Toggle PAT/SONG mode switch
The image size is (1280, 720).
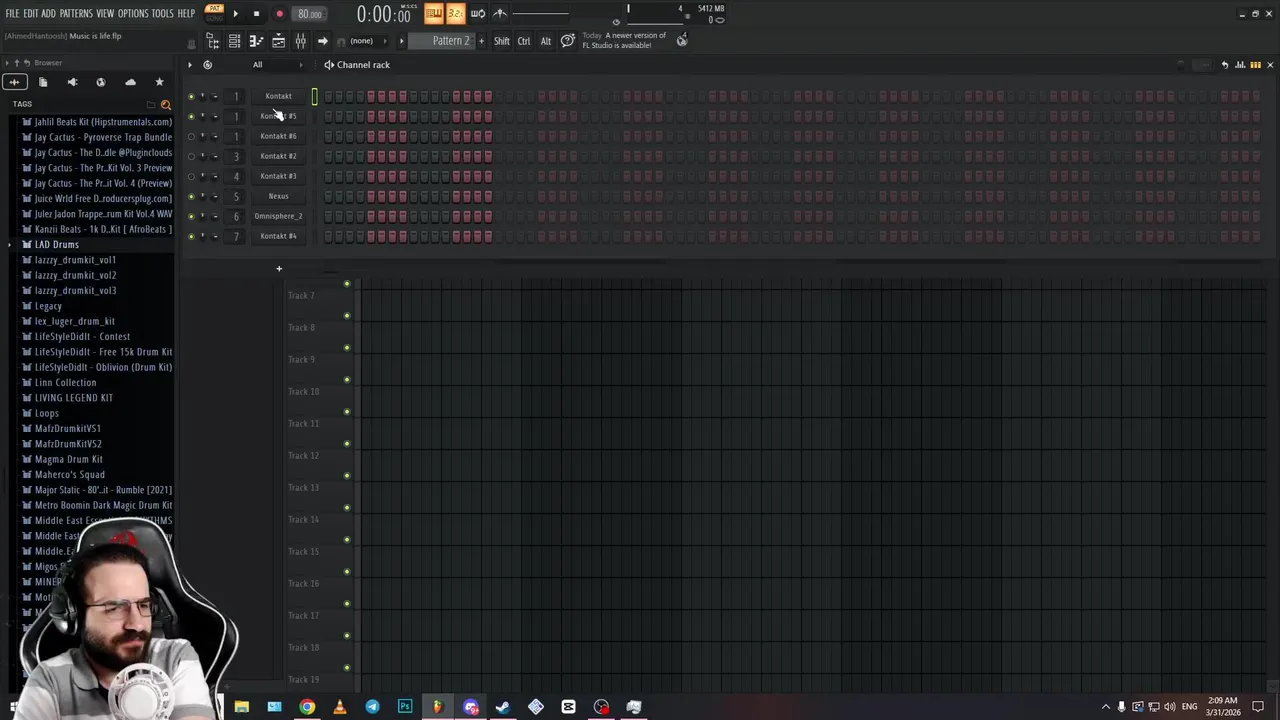tap(214, 13)
